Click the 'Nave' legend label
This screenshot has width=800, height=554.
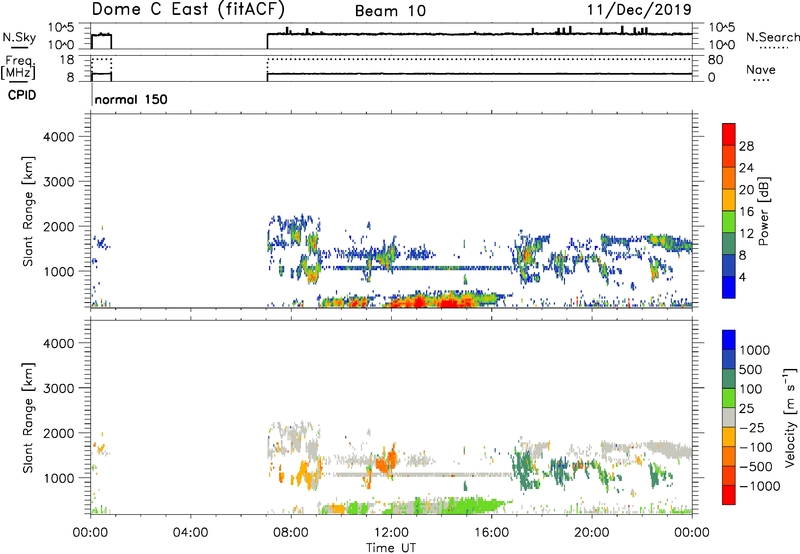[x=761, y=69]
